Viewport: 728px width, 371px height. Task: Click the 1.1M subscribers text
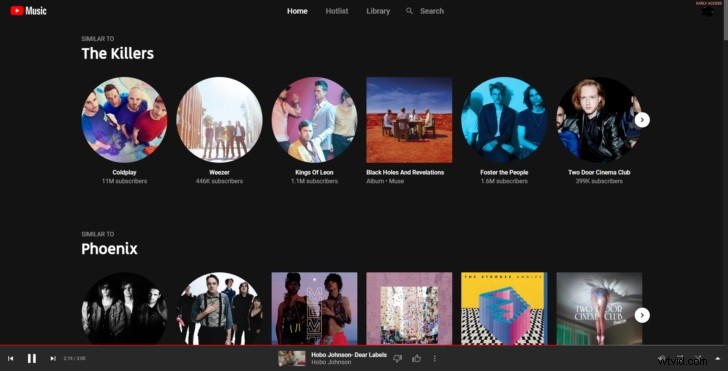click(x=314, y=181)
